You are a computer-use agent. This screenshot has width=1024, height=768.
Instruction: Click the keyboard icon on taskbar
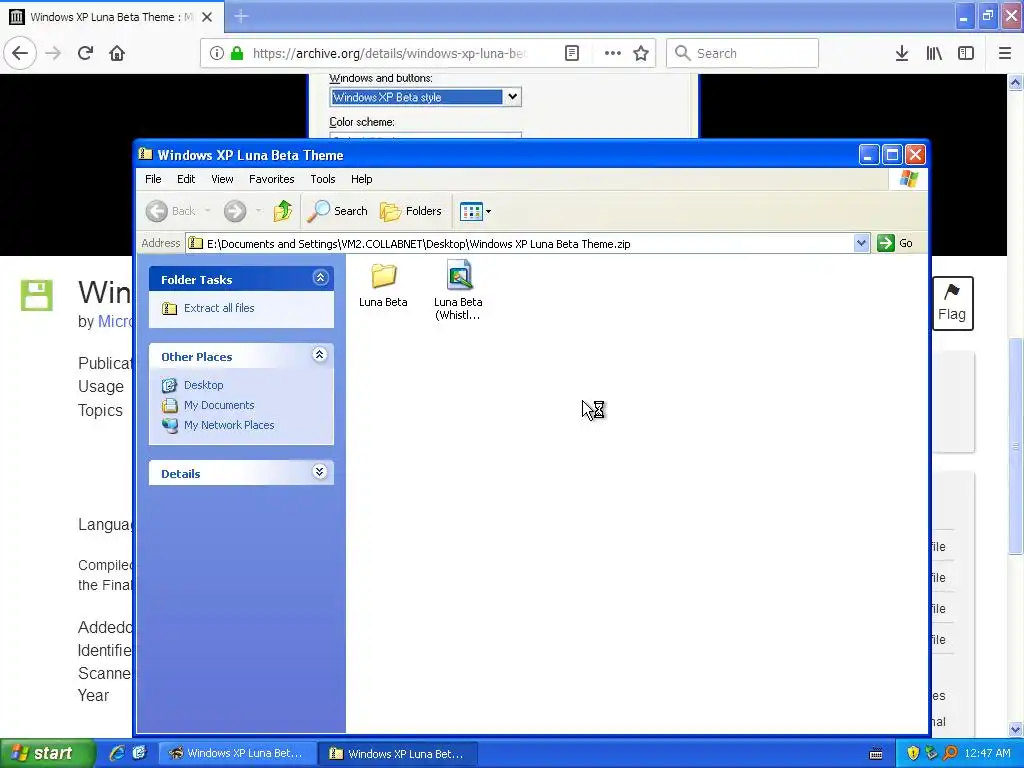click(x=876, y=754)
